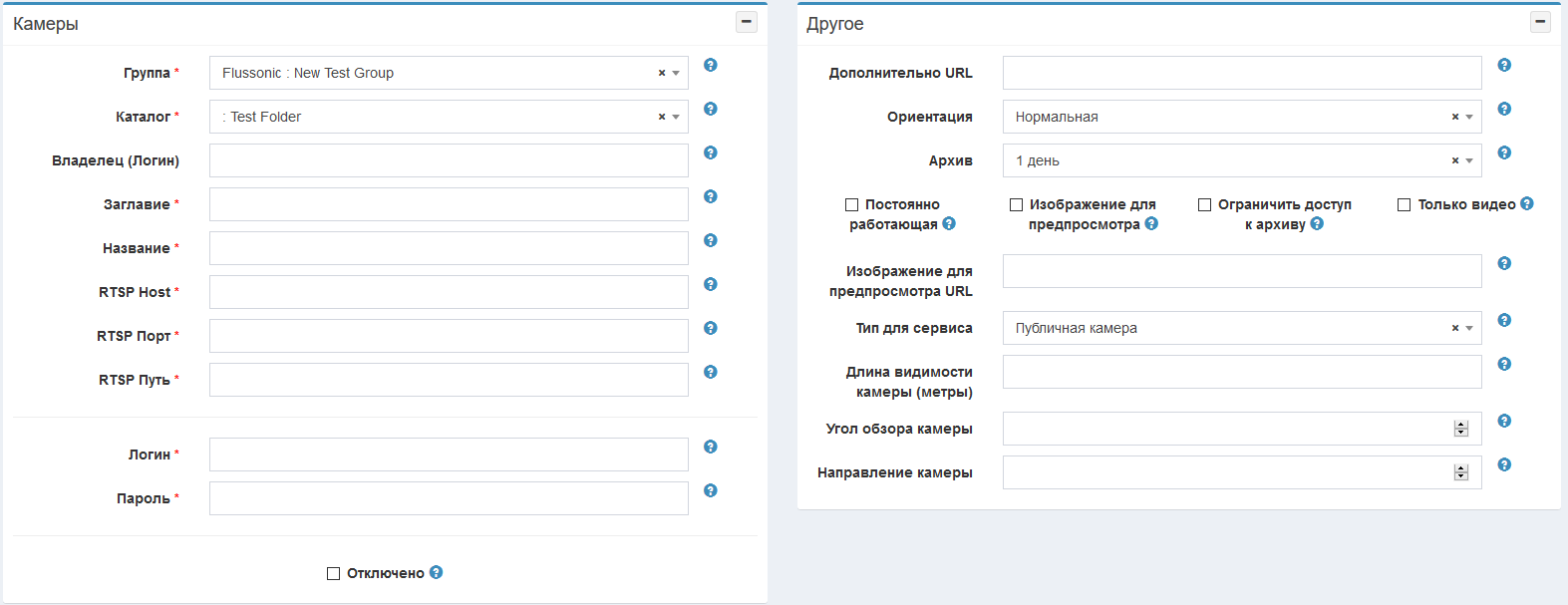
Task: Collapse the Другое panel
Action: tap(1540, 22)
